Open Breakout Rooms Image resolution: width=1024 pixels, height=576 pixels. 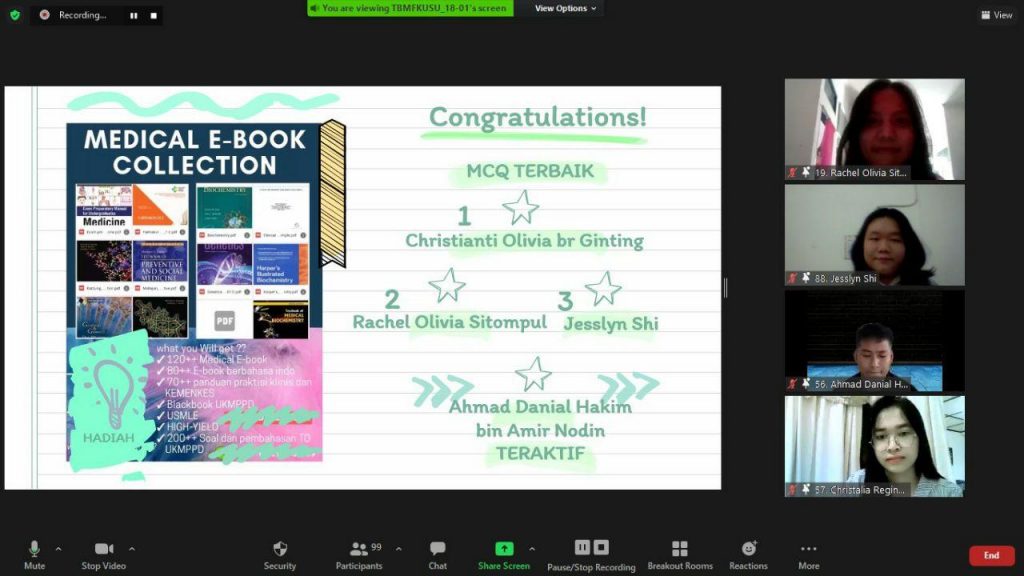pos(680,554)
